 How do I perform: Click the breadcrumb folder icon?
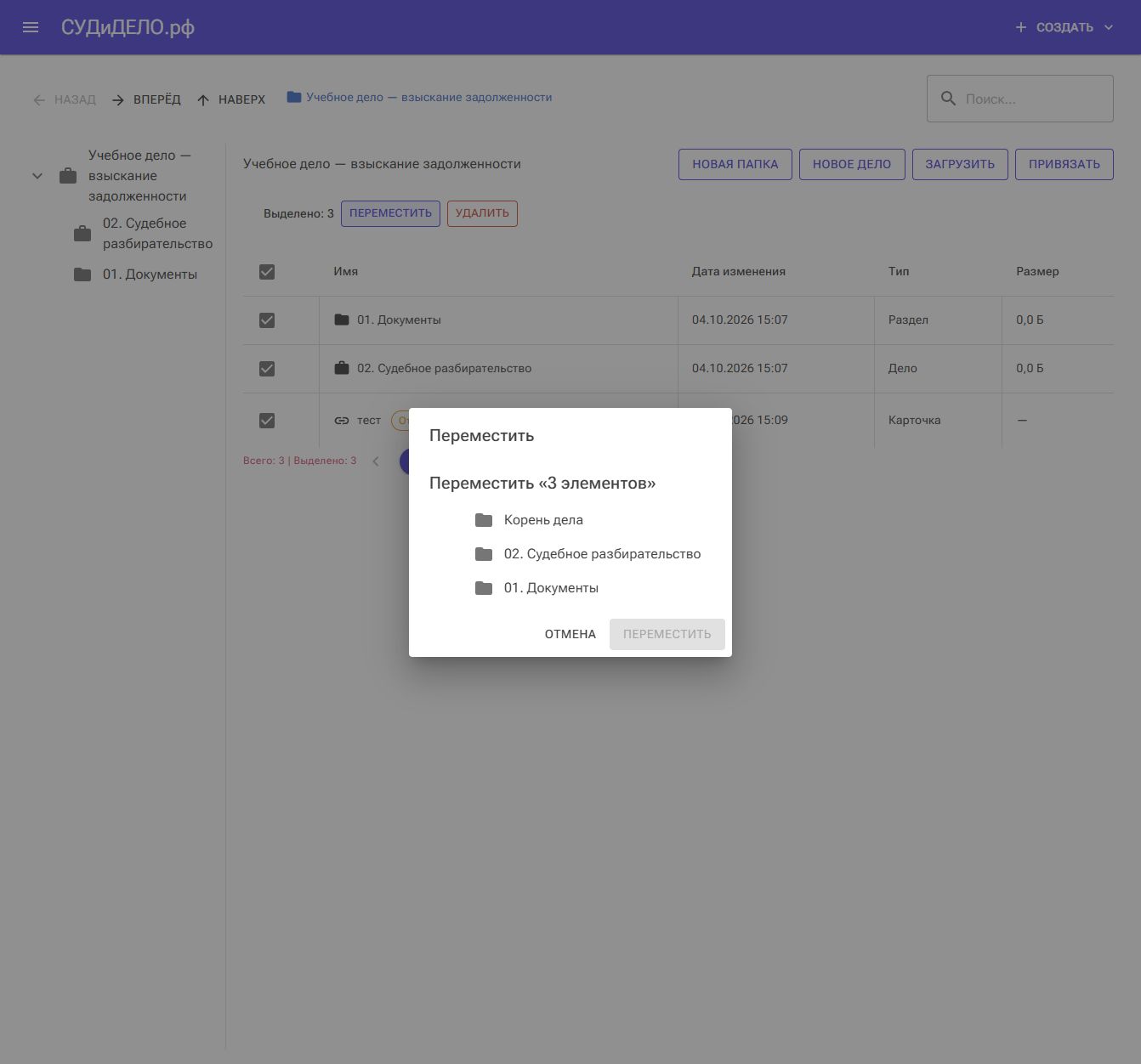point(294,97)
